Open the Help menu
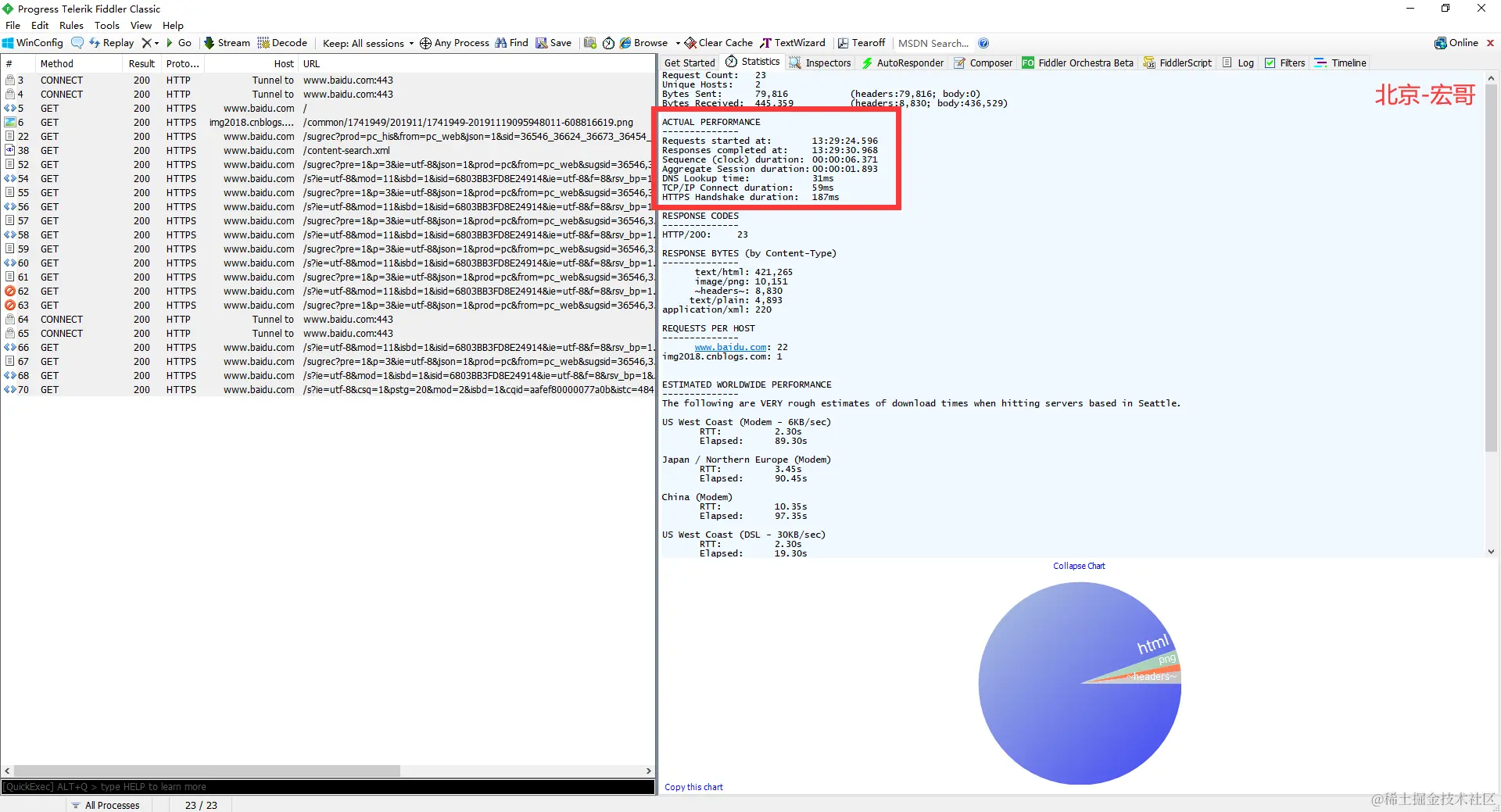The image size is (1501, 812). point(173,25)
